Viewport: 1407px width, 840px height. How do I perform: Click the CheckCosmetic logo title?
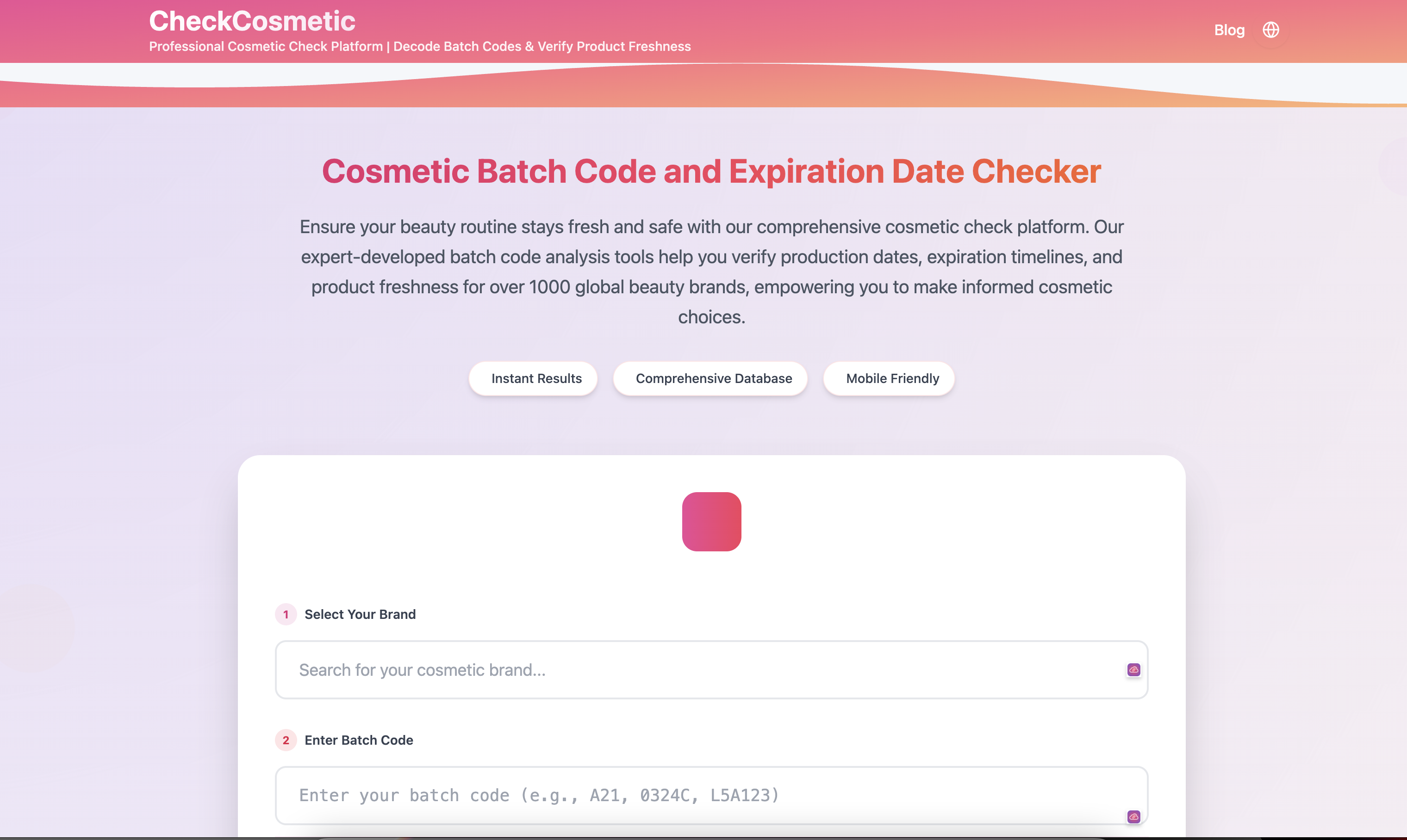[x=252, y=21]
